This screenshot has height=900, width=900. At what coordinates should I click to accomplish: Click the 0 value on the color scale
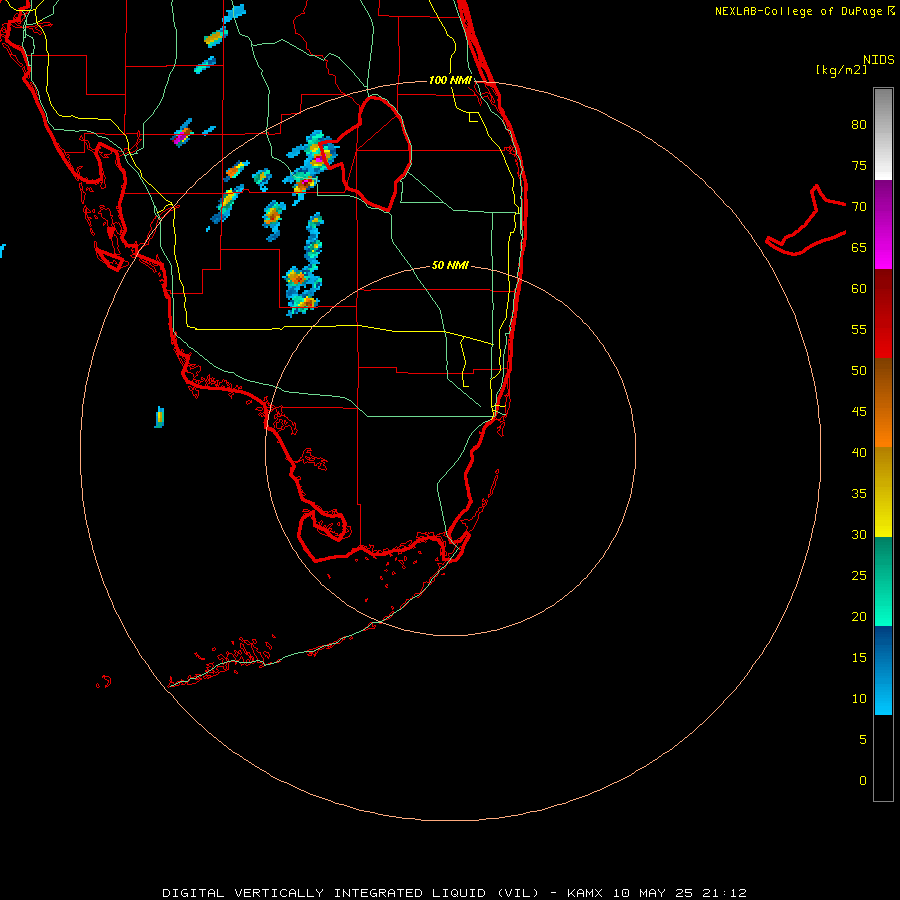pyautogui.click(x=863, y=781)
